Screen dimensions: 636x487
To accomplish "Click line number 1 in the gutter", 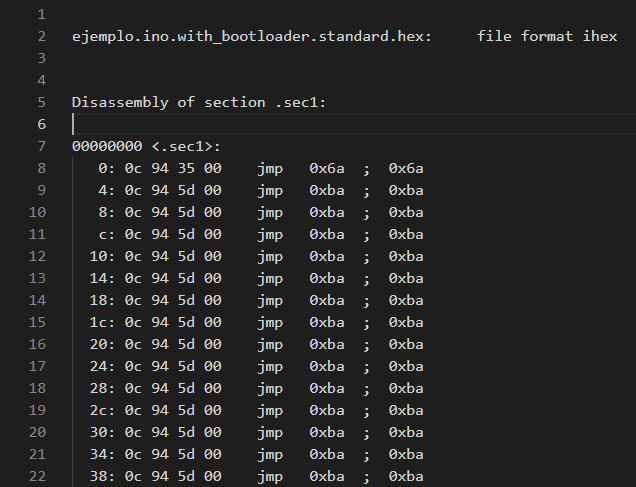I will click(40, 15).
